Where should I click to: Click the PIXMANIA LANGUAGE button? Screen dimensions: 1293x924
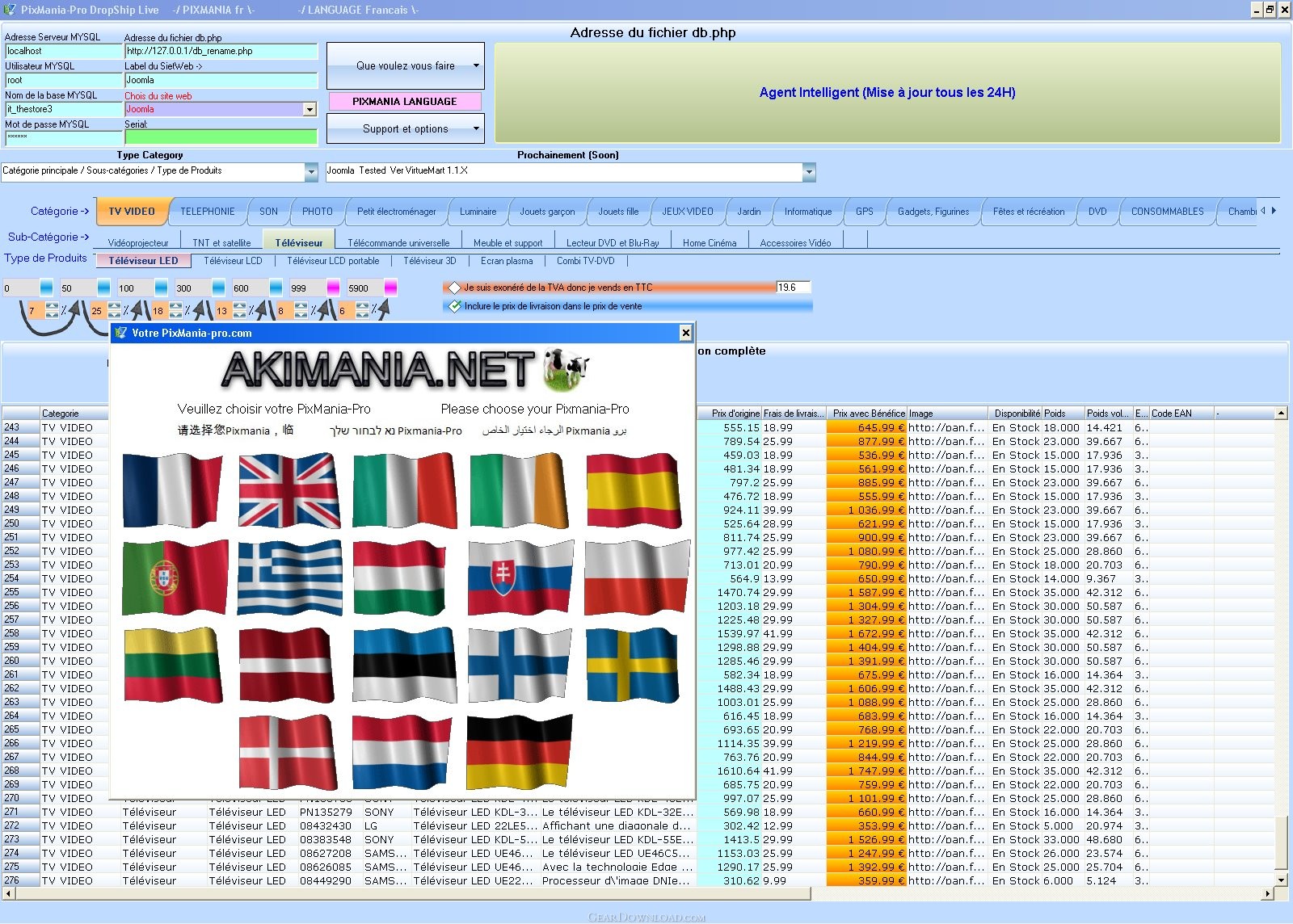[405, 101]
